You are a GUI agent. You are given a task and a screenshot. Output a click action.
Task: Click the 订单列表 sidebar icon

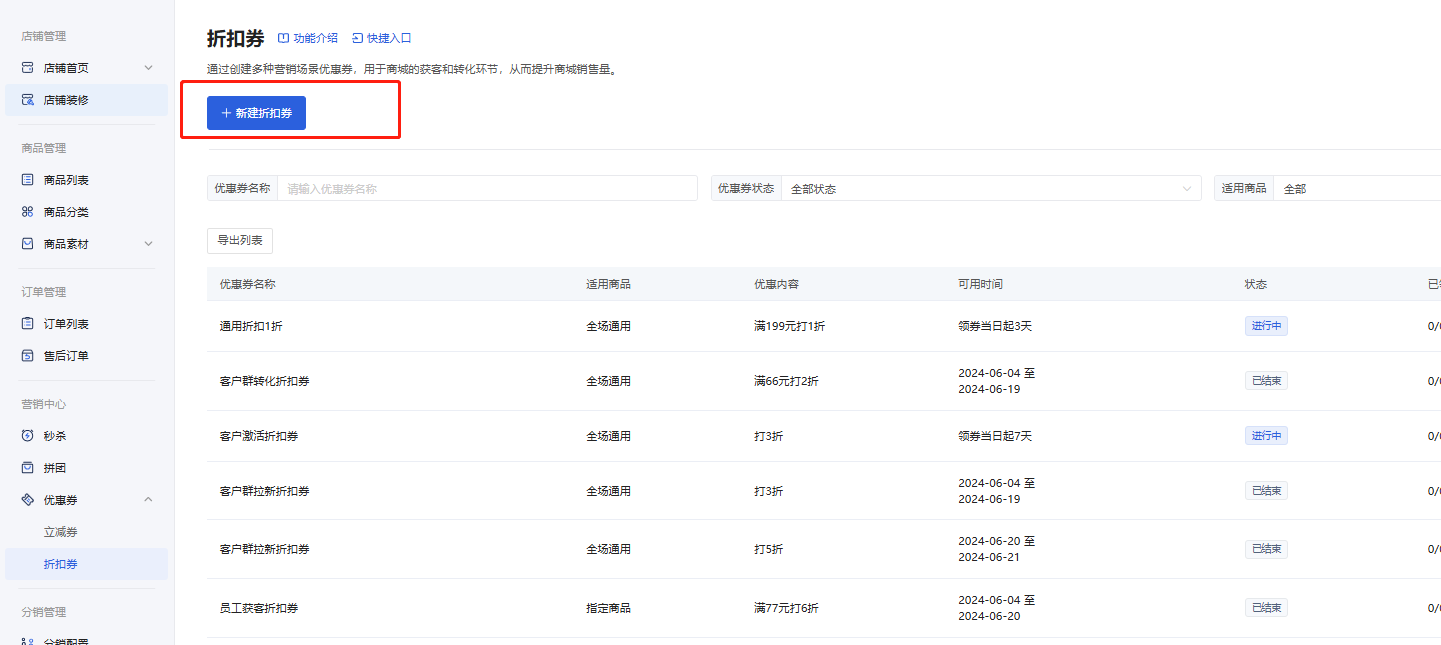coord(28,324)
